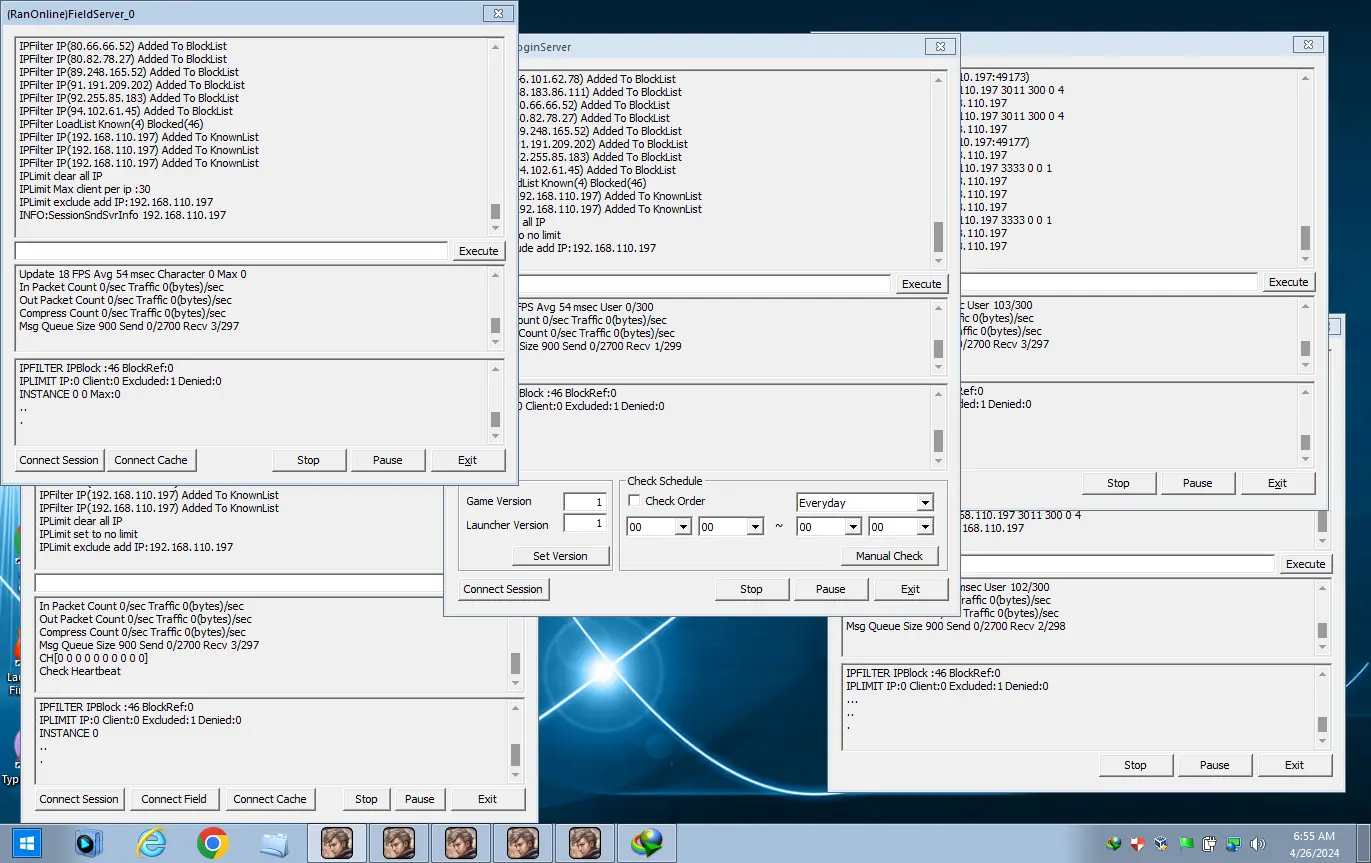Select 'INFO:SessionSndSvrInfo 192.168.110.197' log line
Image resolution: width=1371 pixels, height=863 pixels.
(x=123, y=215)
